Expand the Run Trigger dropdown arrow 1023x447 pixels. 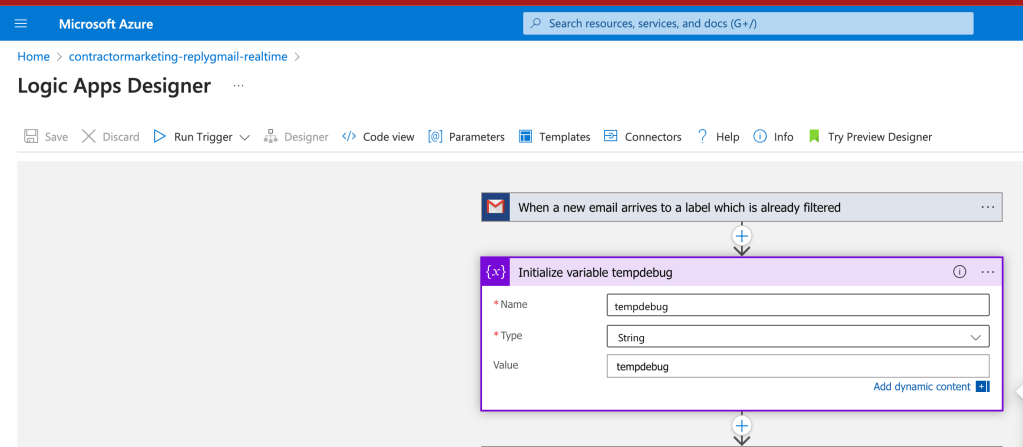245,137
